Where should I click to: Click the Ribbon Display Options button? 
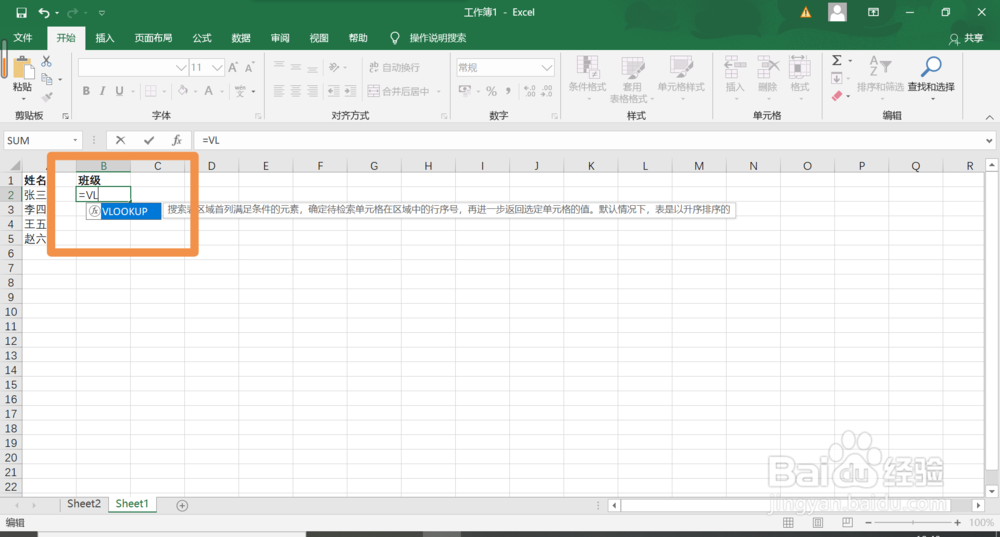pos(873,12)
